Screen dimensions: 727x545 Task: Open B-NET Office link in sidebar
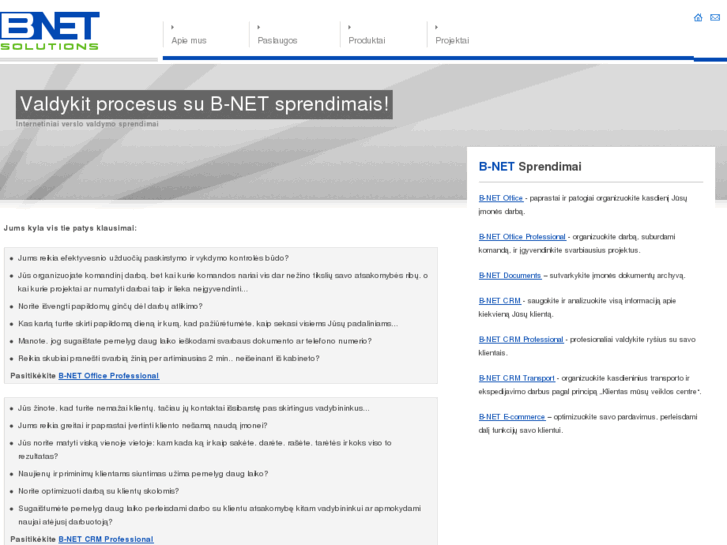(x=501, y=198)
